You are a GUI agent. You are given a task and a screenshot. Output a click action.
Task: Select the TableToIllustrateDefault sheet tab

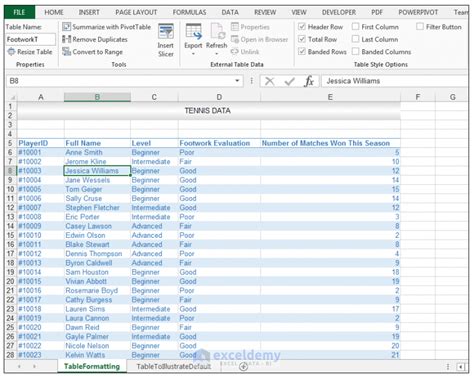coord(174,366)
